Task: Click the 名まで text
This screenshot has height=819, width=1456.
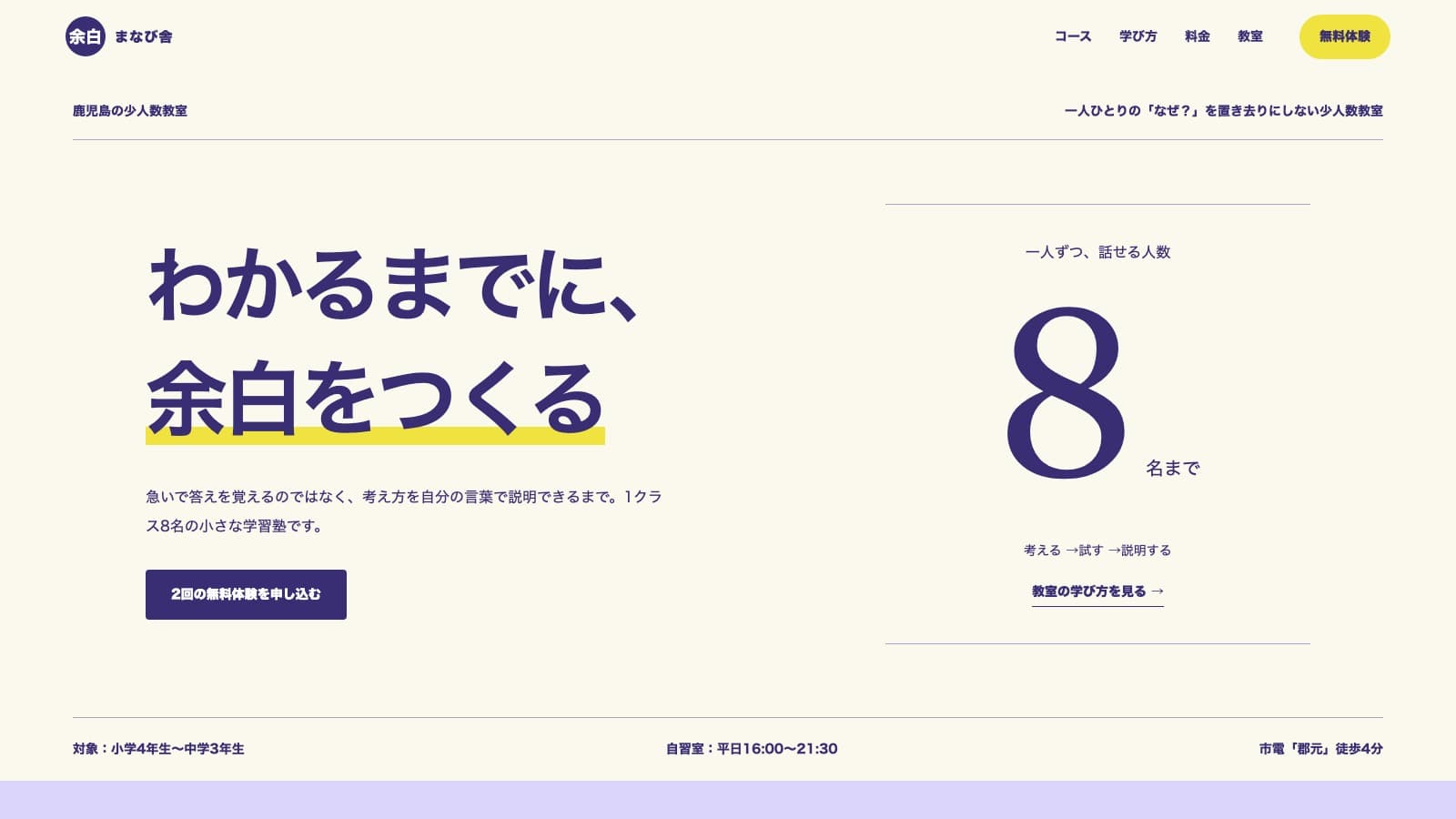Action: coord(1173,469)
